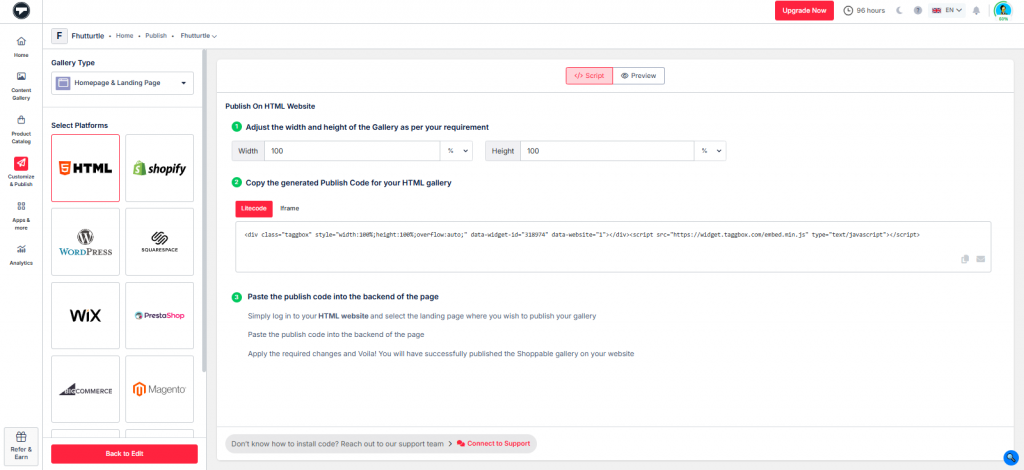Click into the Width input field

(x=352, y=150)
